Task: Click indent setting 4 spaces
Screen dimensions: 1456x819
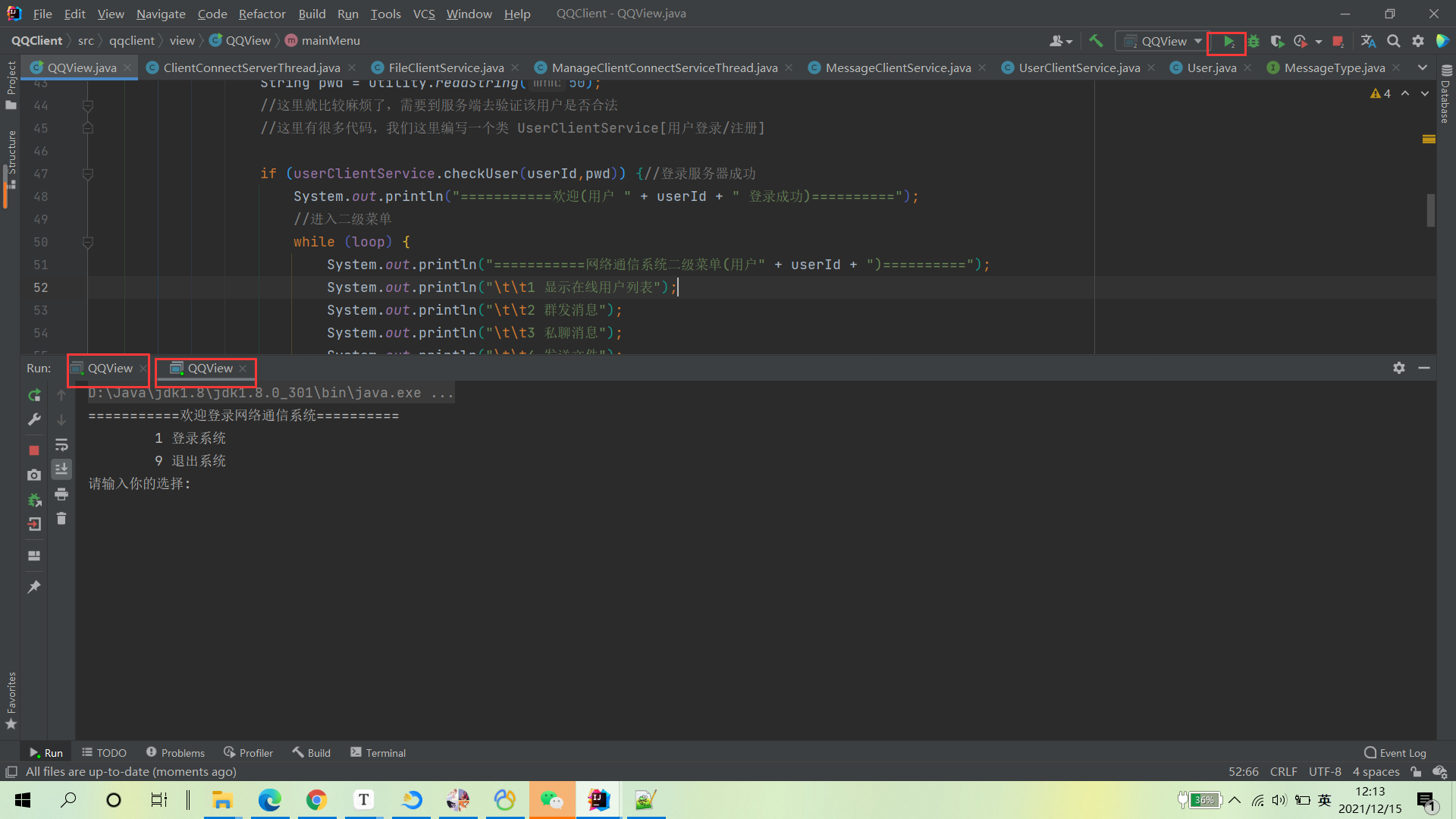Action: click(x=1376, y=772)
